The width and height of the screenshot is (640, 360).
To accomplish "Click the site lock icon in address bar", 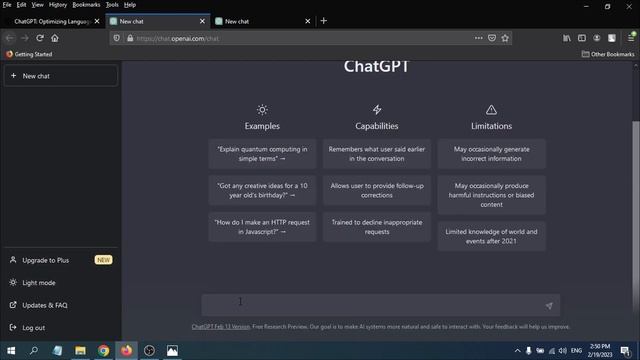I will pyautogui.click(x=130, y=38).
